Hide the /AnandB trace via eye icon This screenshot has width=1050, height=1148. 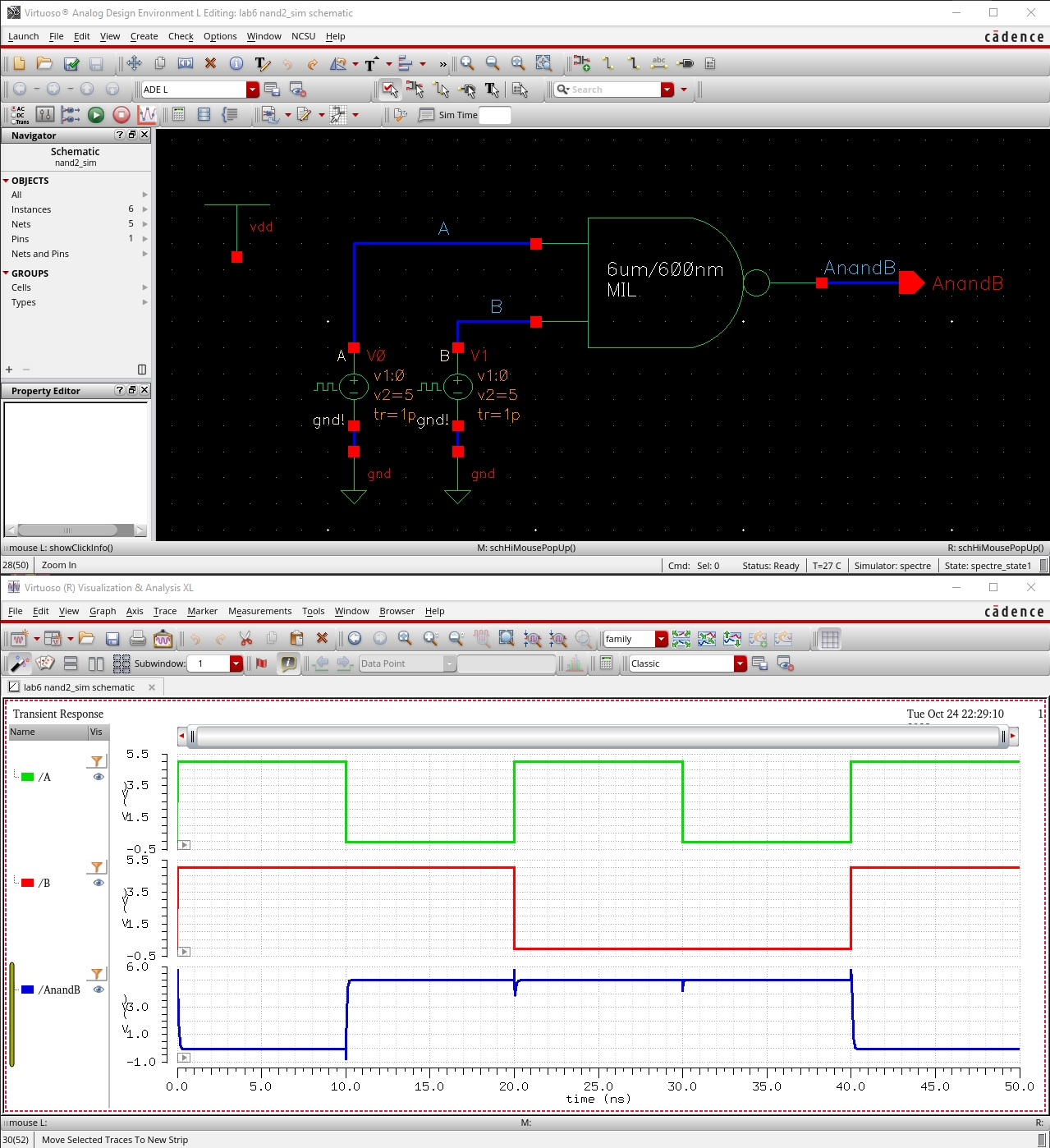[x=99, y=990]
